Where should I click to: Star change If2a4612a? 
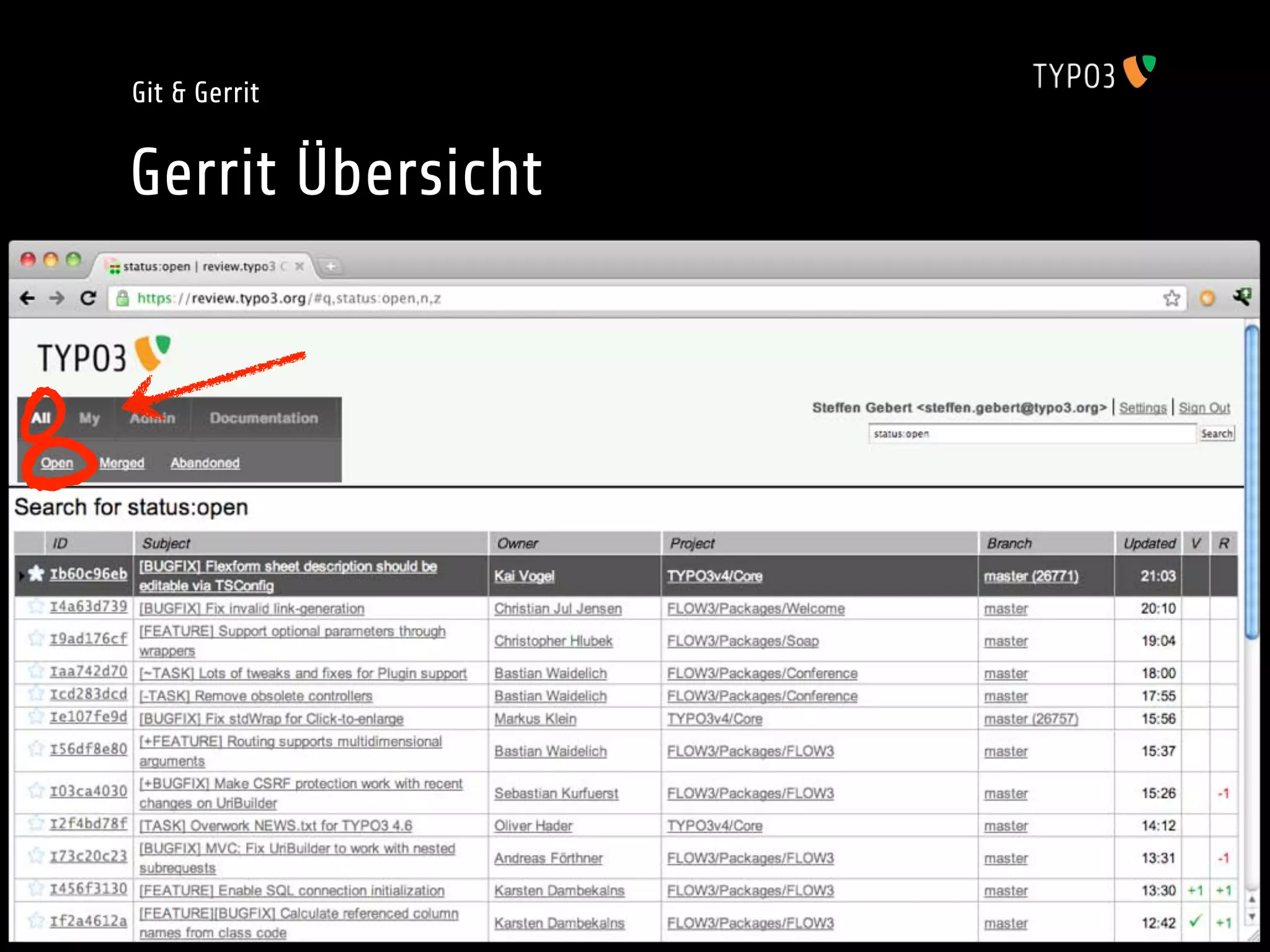point(37,920)
